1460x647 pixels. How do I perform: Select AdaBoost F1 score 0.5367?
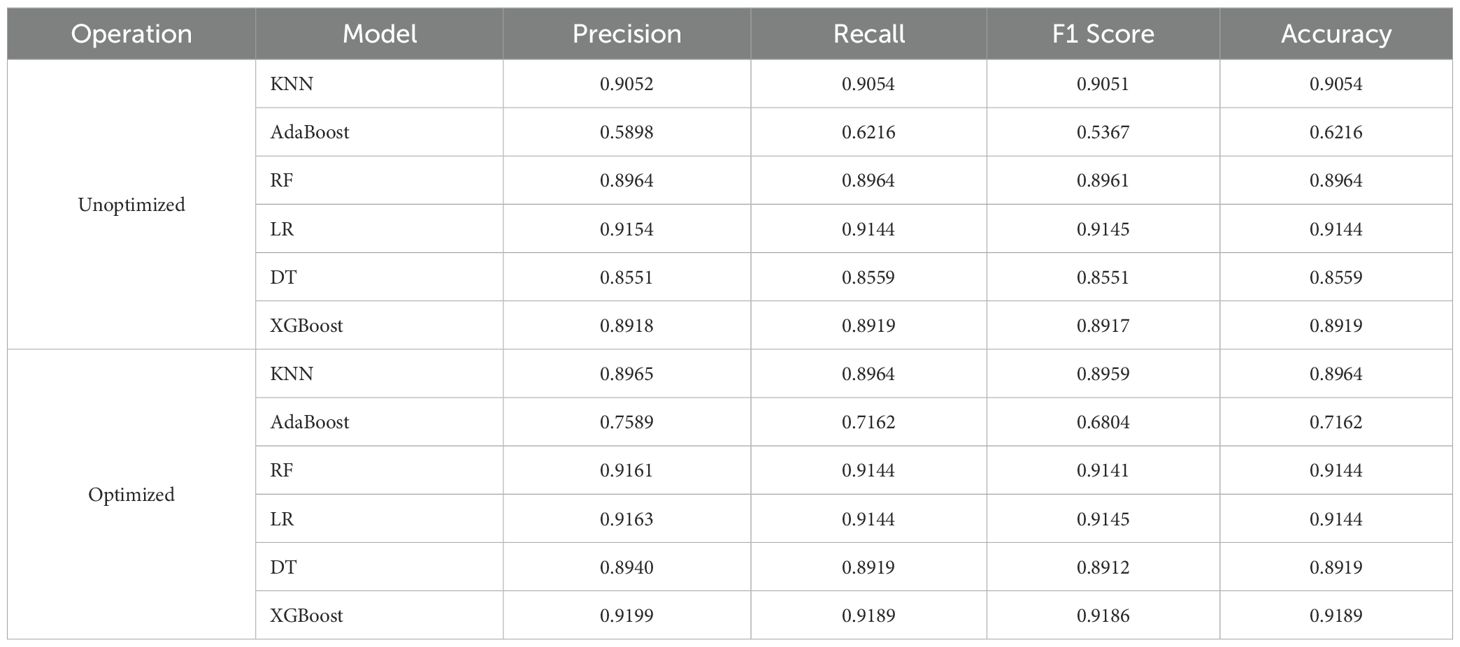[1103, 133]
